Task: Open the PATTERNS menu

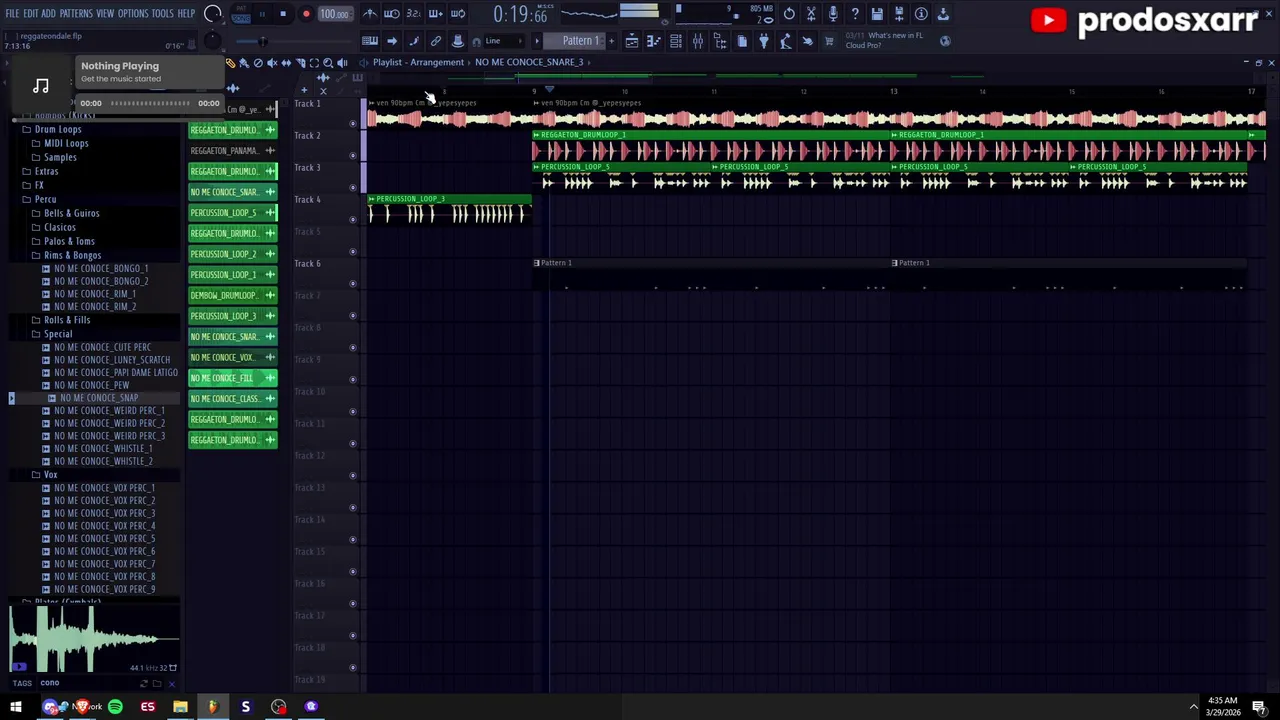Action: (x=76, y=14)
